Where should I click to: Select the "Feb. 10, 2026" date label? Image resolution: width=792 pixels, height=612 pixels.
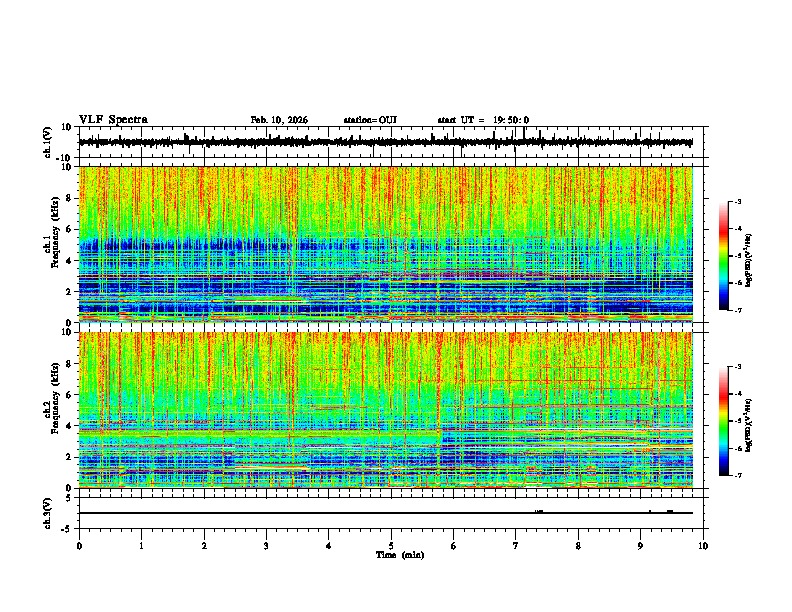point(279,120)
